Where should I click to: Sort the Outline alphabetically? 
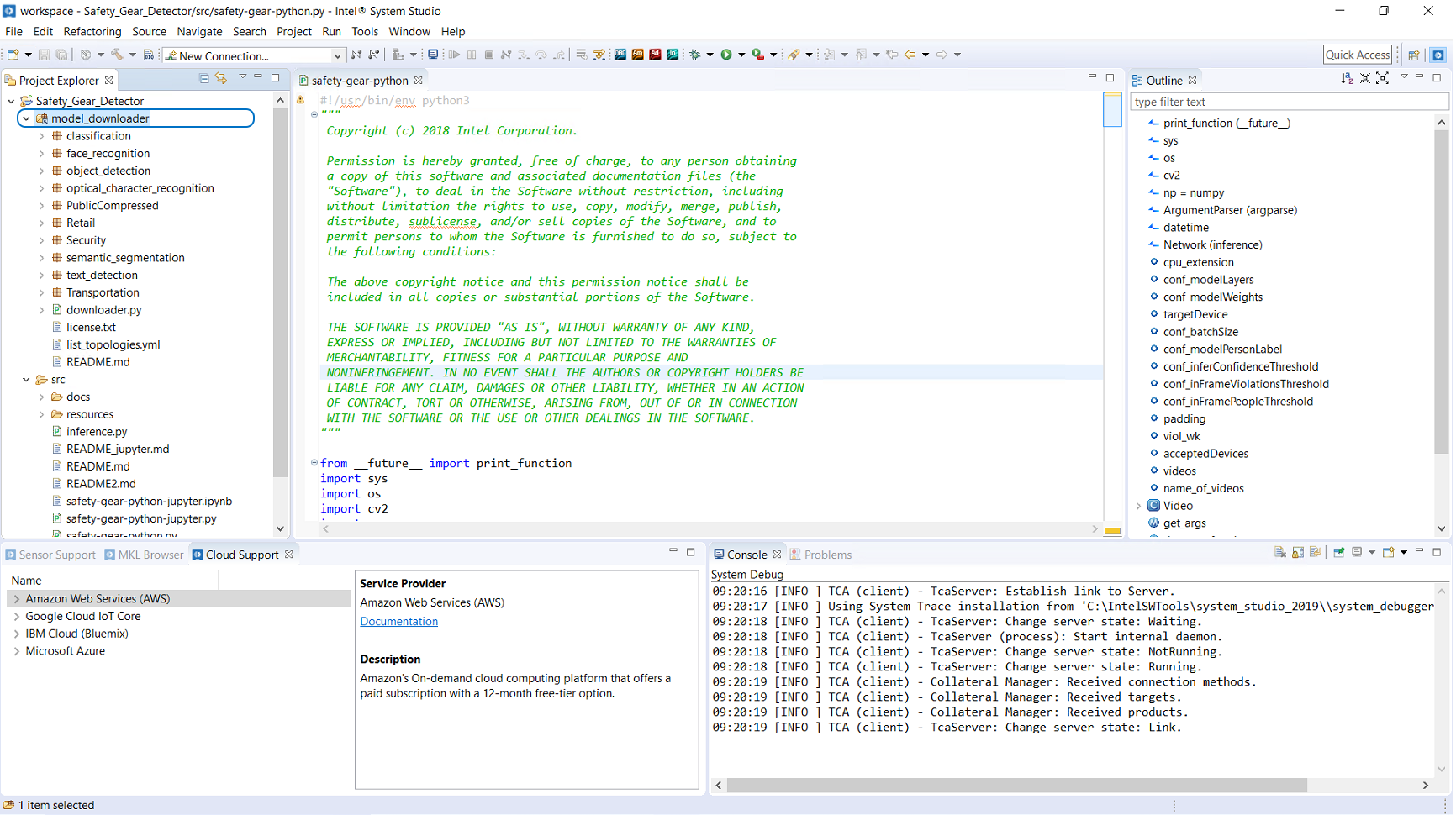click(x=1348, y=78)
